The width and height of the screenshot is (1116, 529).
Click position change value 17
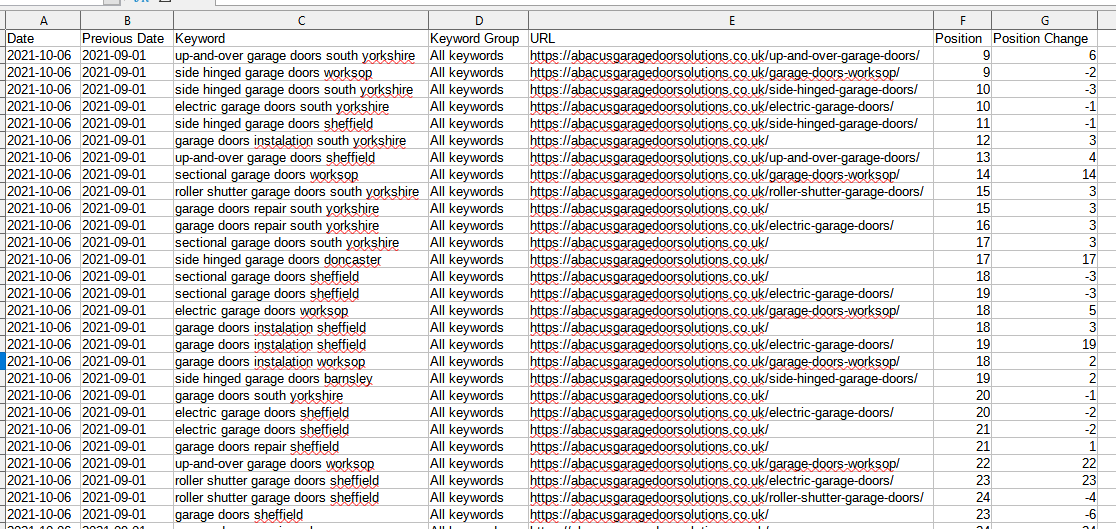[1044, 260]
